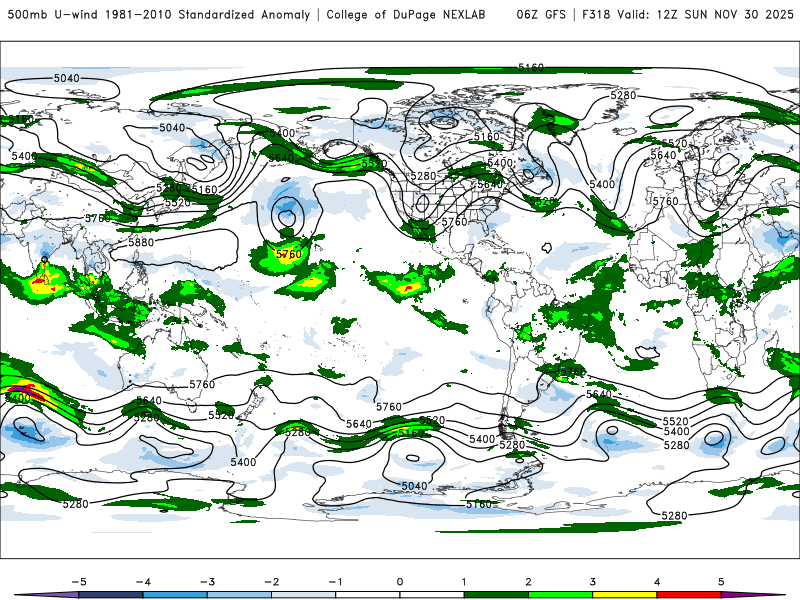Click the '-3' color bar tick label
The image size is (800, 600).
[207, 582]
